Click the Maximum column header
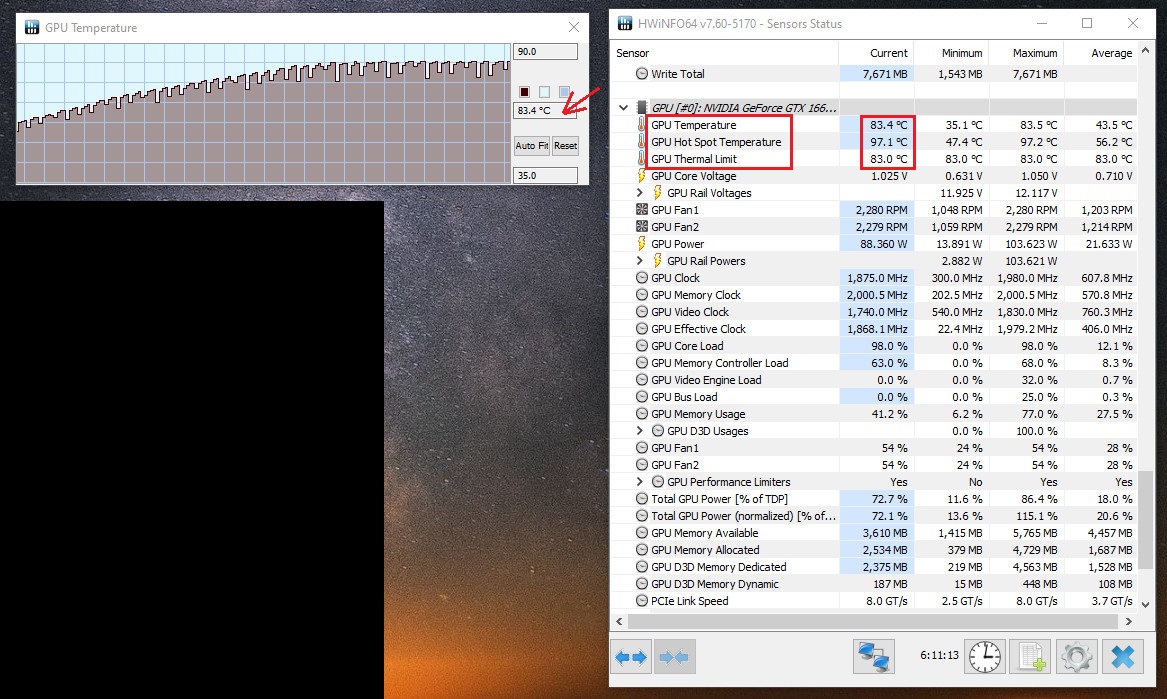The height and width of the screenshot is (699, 1167). 1026,53
